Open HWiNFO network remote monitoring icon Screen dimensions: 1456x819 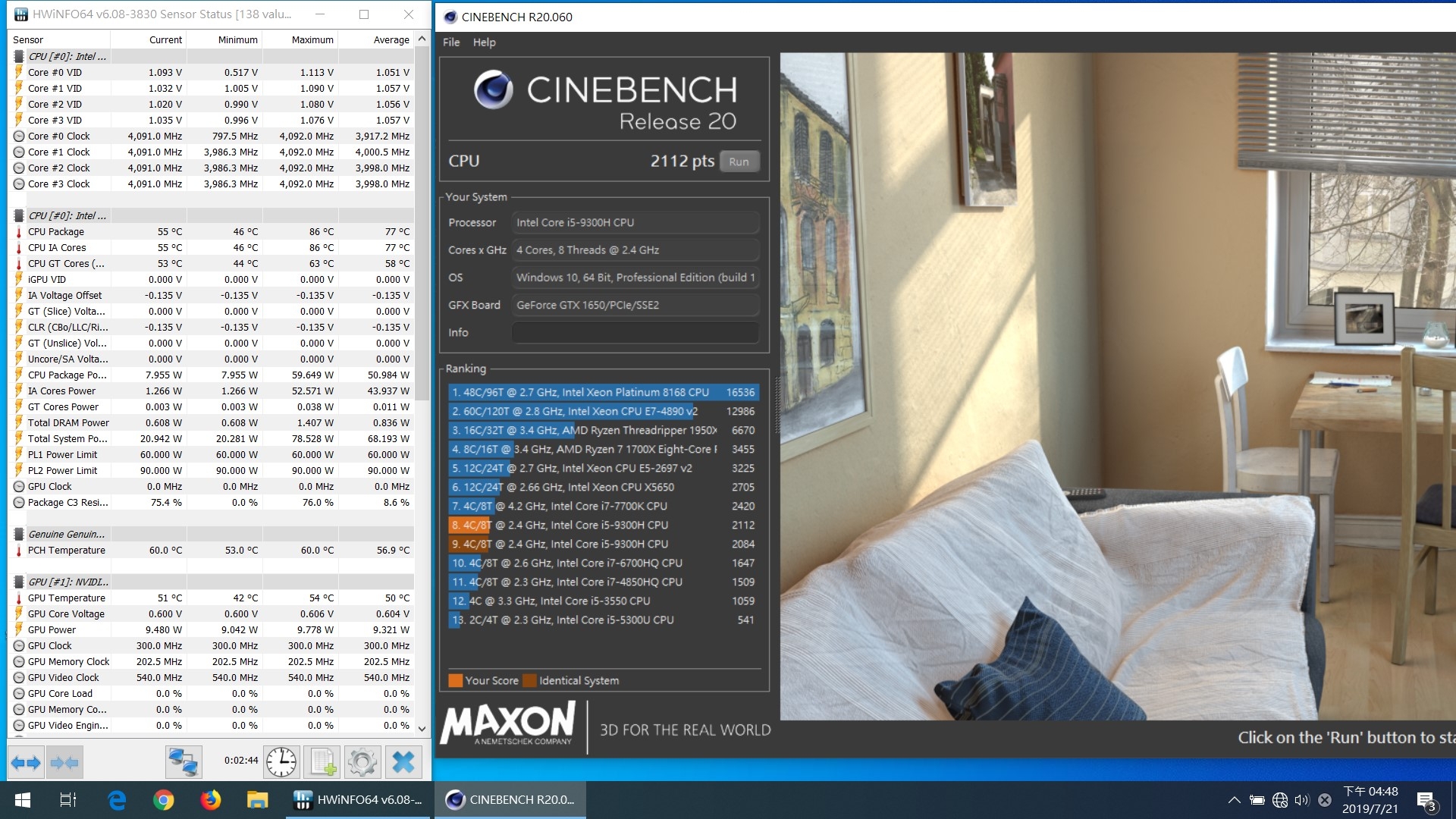[184, 762]
